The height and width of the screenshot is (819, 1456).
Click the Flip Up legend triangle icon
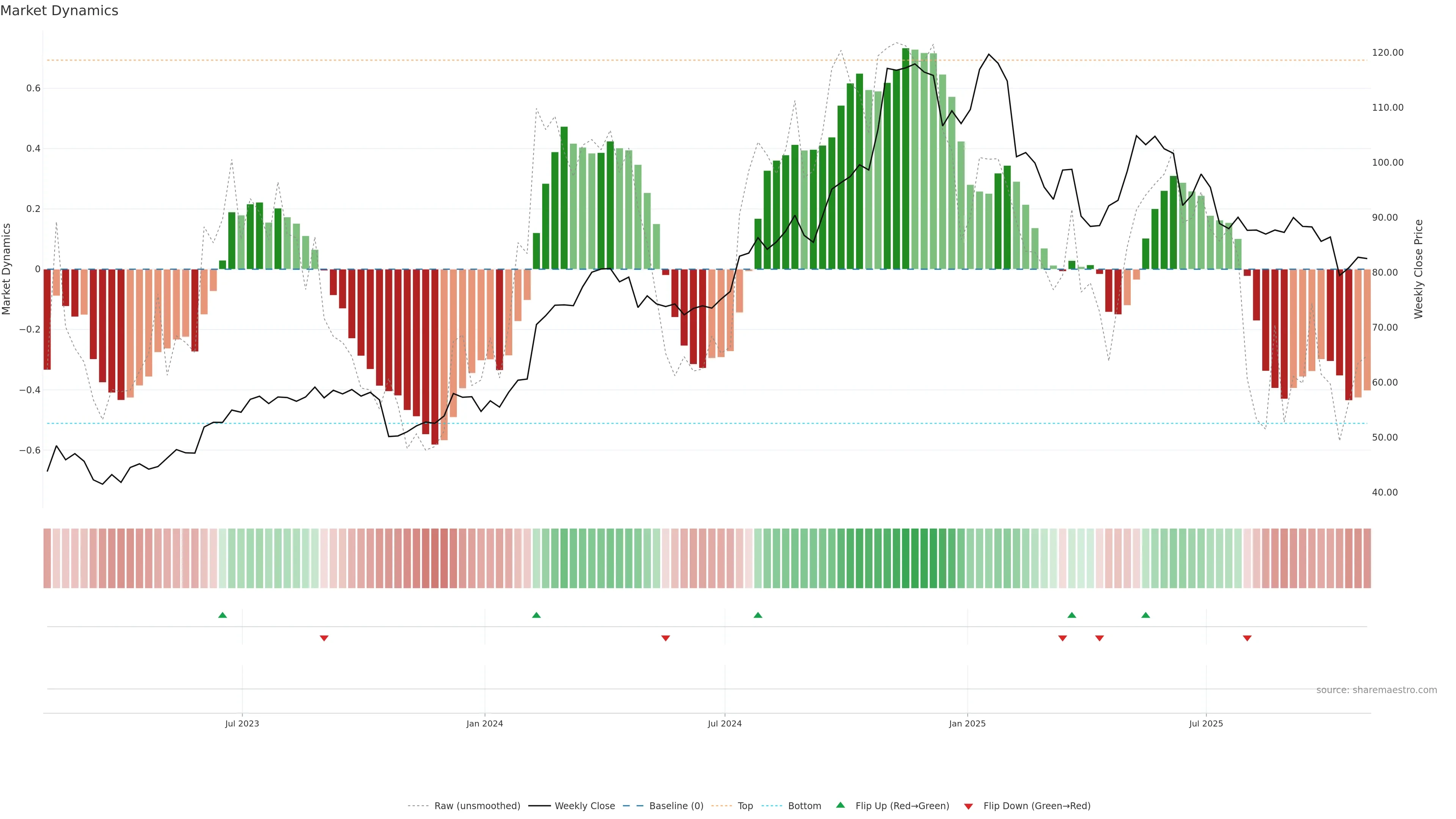click(841, 805)
